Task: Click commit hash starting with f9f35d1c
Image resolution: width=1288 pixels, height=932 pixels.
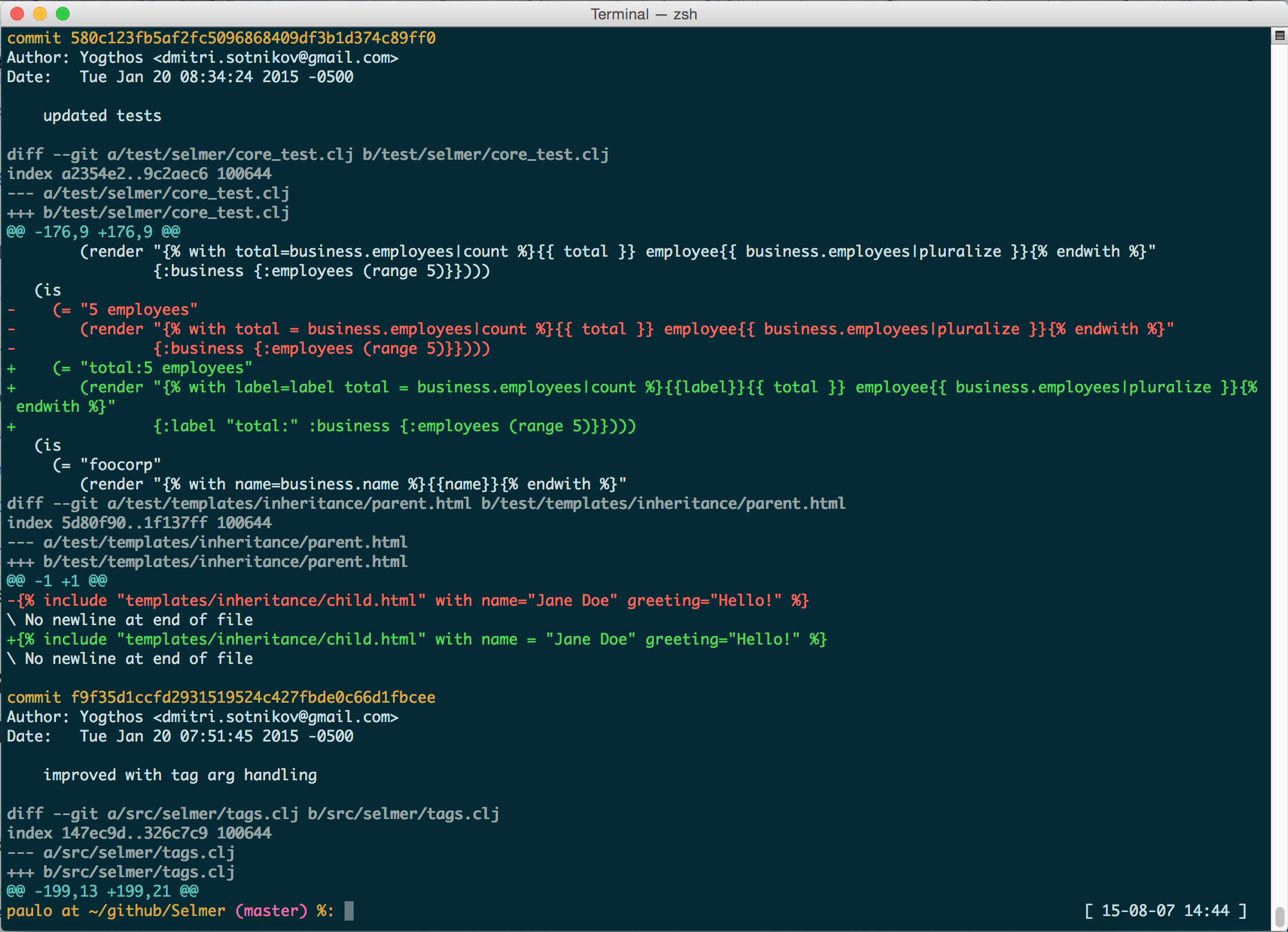Action: pyautogui.click(x=253, y=697)
